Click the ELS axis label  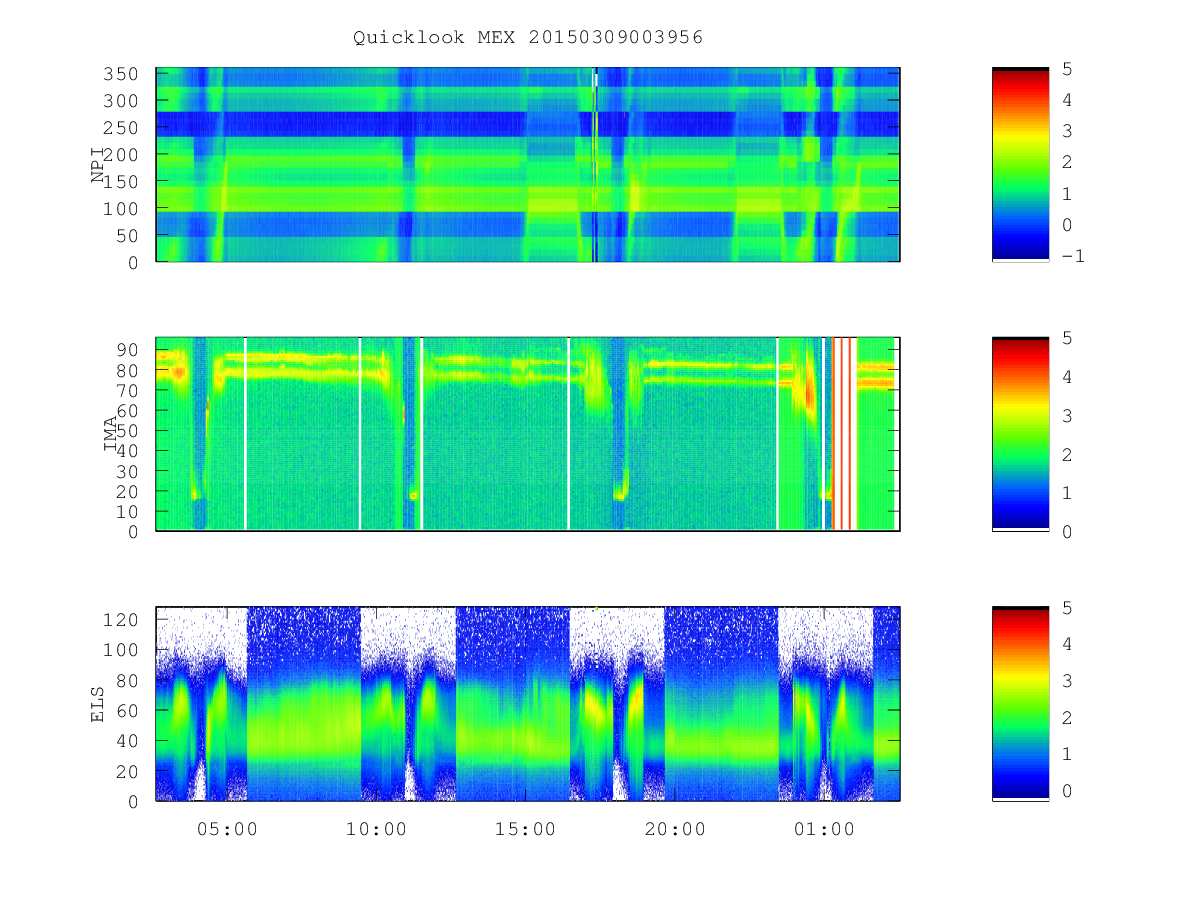coord(98,704)
